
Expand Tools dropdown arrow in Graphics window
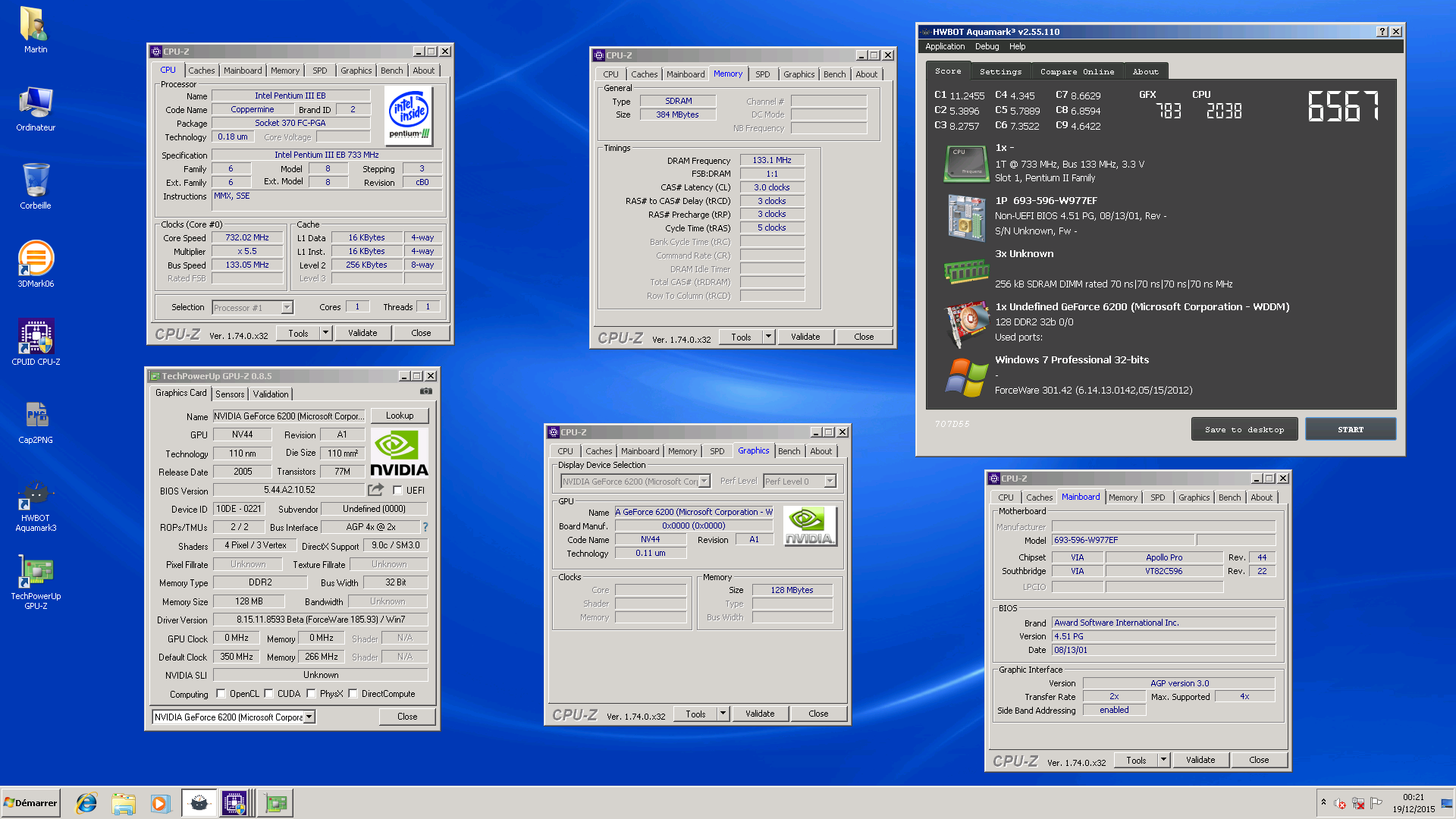[x=723, y=714]
